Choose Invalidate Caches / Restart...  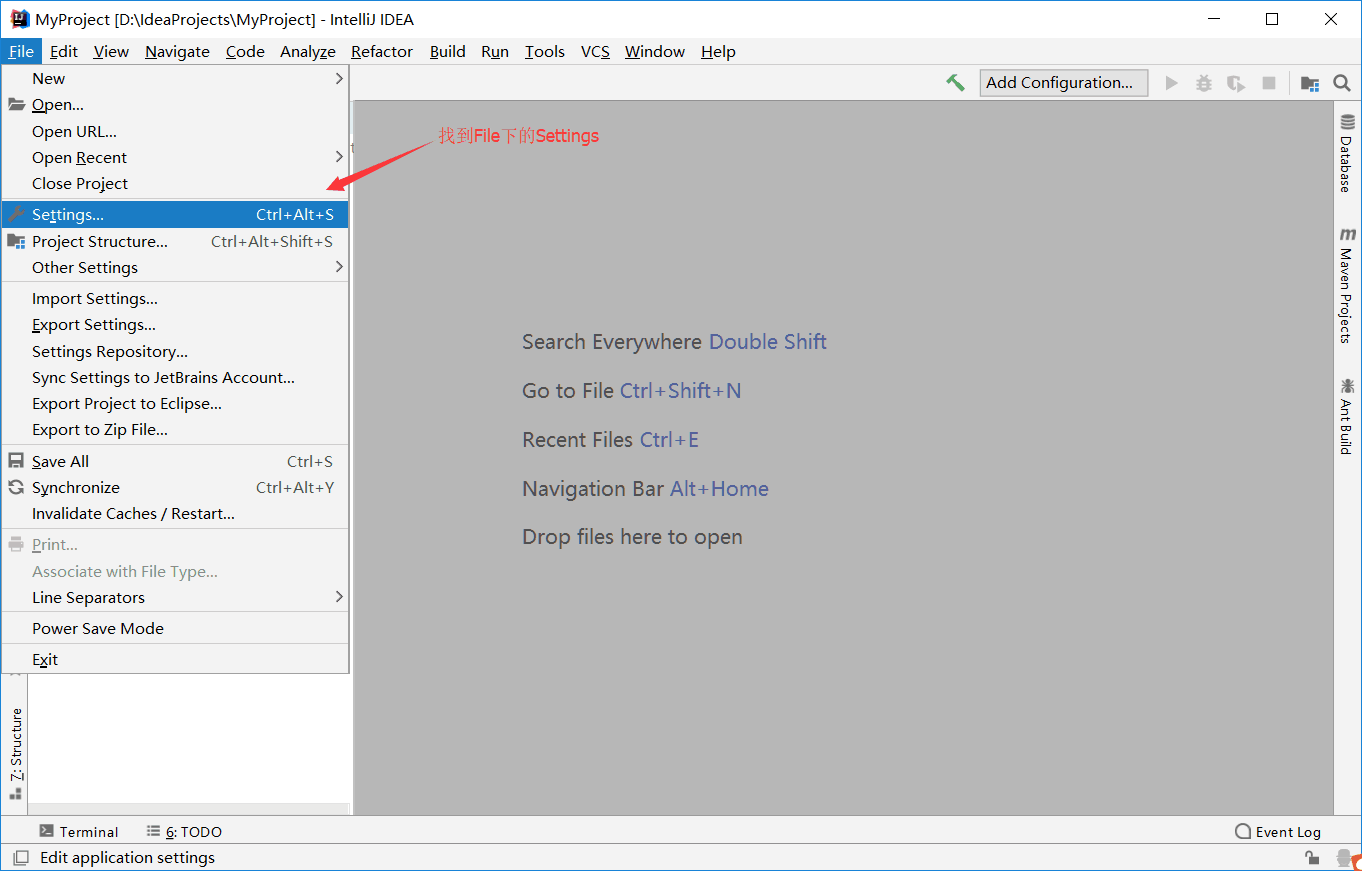click(175, 514)
